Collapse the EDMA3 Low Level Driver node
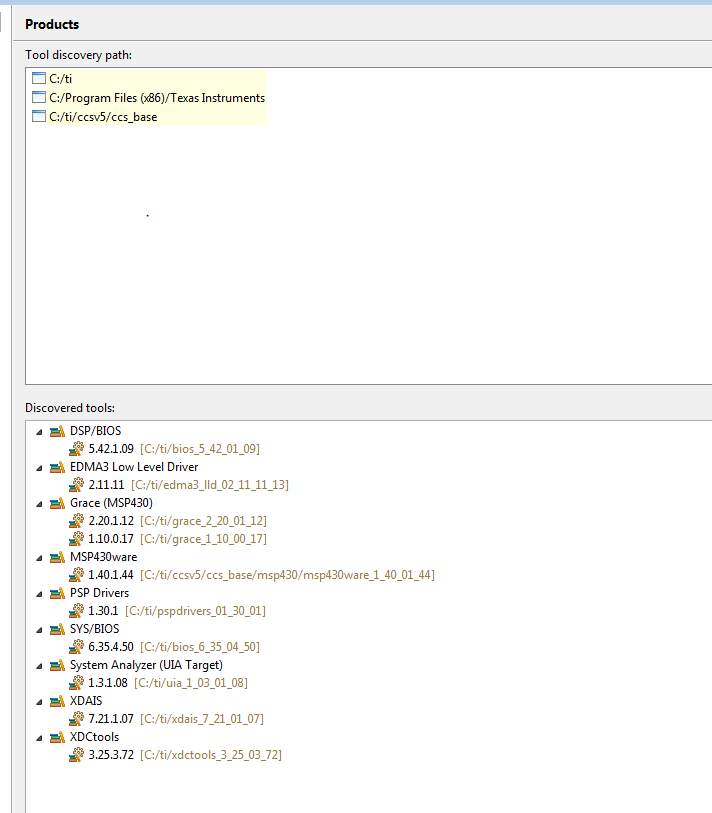This screenshot has width=712, height=813. pos(39,468)
